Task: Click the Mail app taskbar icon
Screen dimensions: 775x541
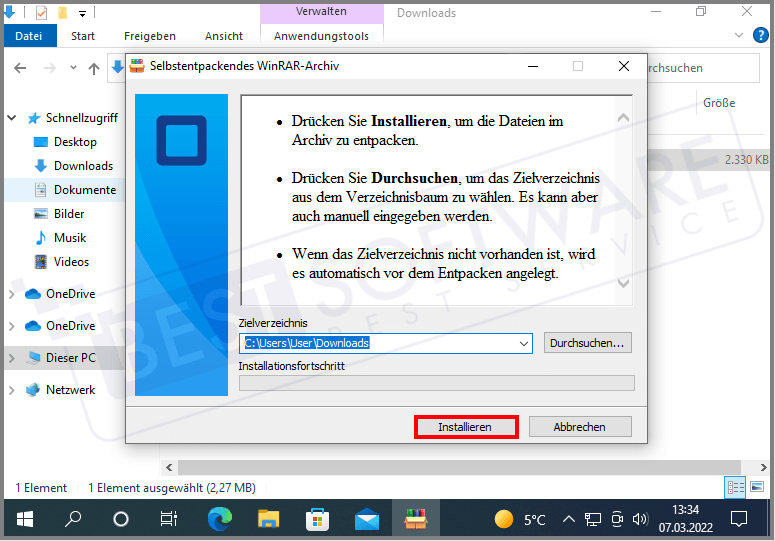Action: (366, 519)
